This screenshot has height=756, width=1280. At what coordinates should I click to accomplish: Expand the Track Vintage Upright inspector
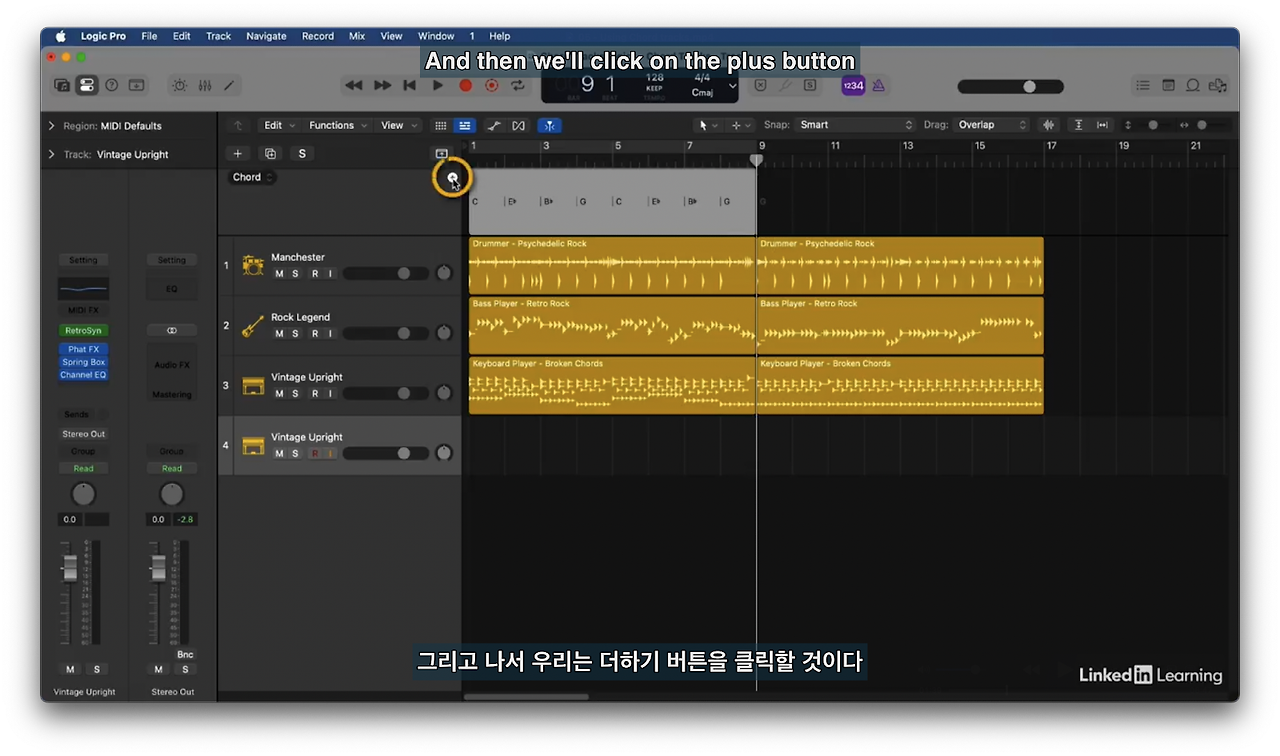tap(52, 154)
